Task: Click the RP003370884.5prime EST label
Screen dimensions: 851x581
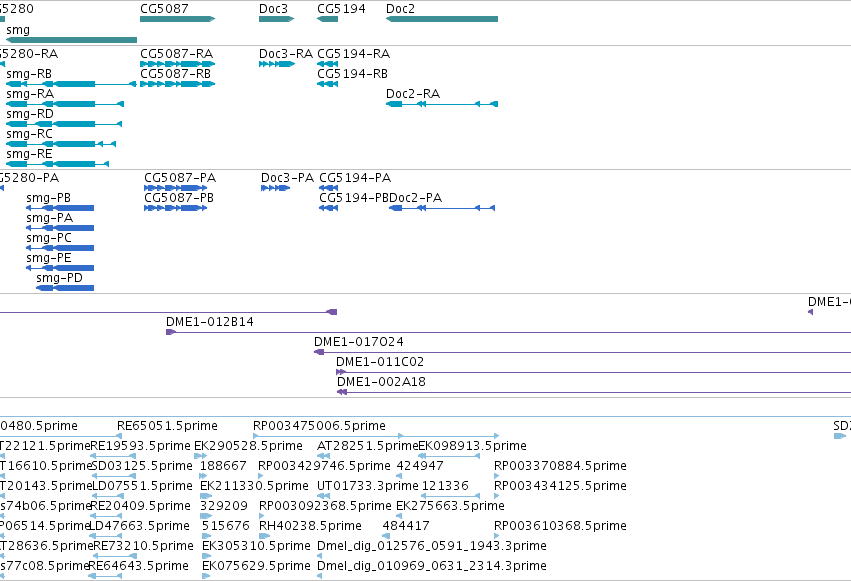Action: coord(560,466)
